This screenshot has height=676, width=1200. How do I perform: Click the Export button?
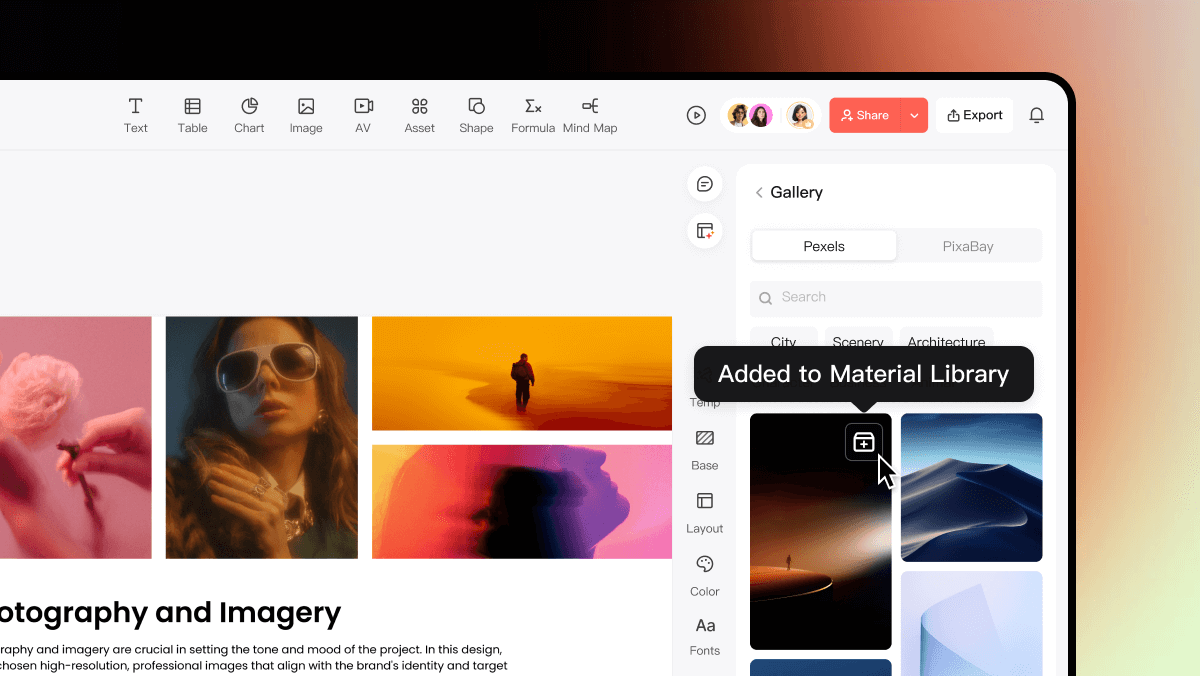point(975,115)
